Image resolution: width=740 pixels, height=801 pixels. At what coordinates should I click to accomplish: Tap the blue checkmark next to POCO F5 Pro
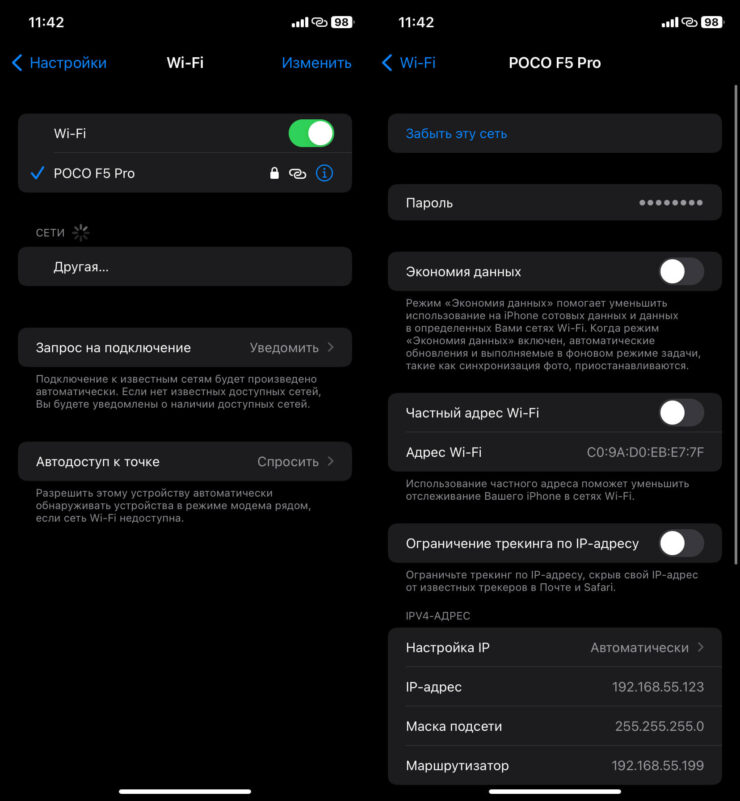click(37, 173)
